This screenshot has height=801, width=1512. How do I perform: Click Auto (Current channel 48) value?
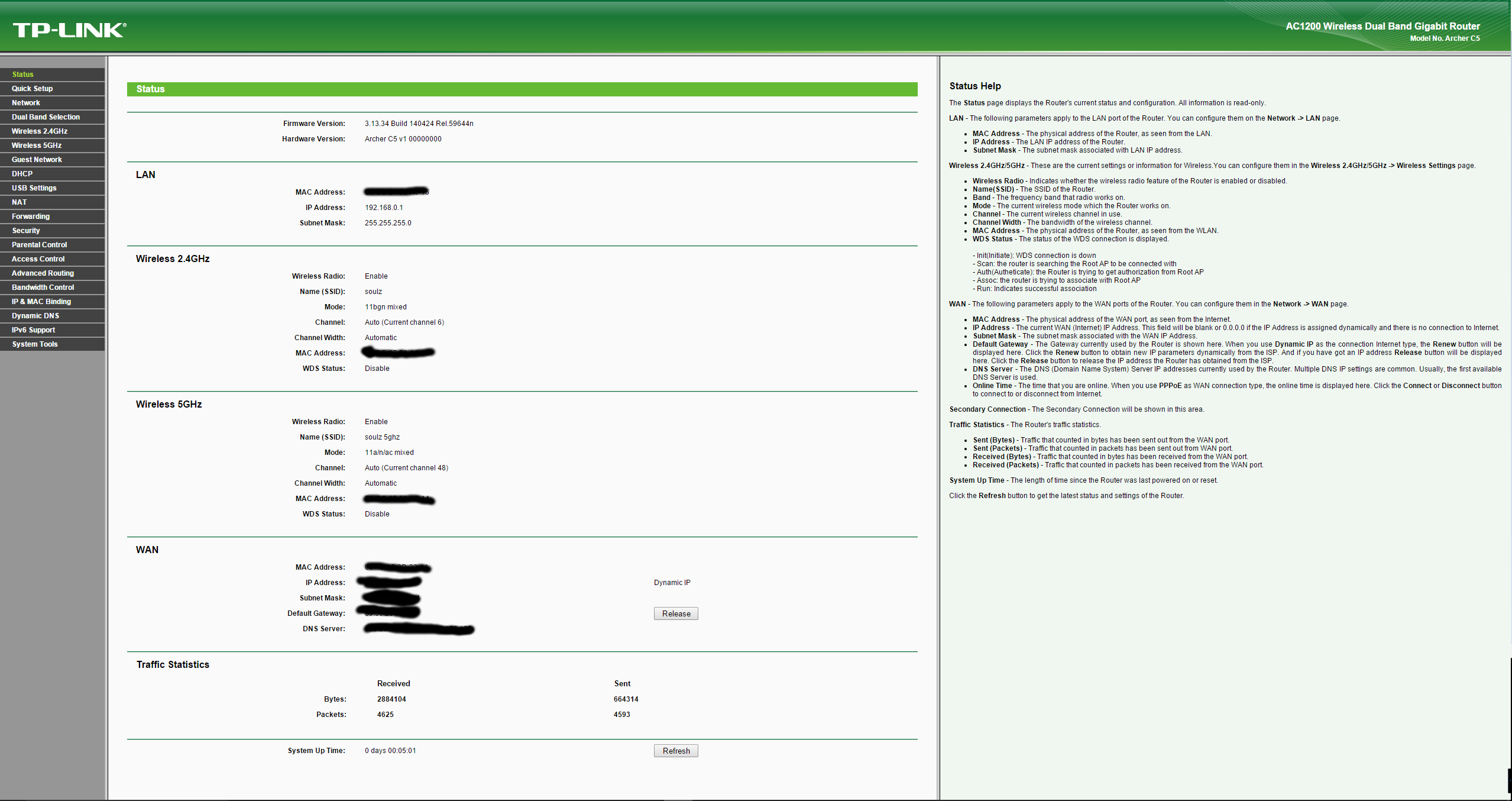406,468
